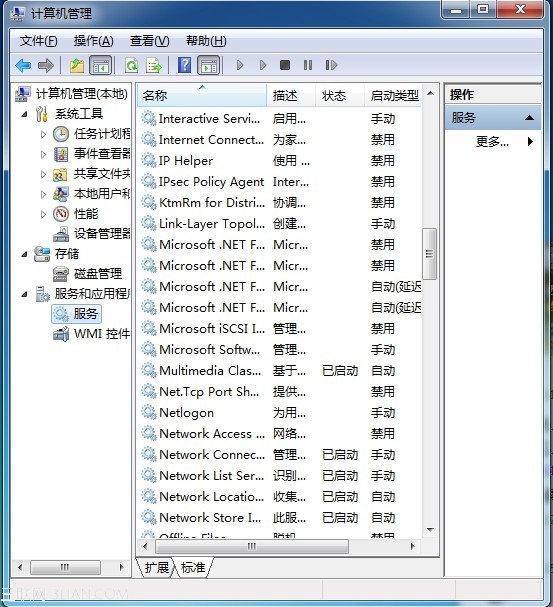
Task: Select 共享文件夹 icon in tree
Action: click(60, 175)
